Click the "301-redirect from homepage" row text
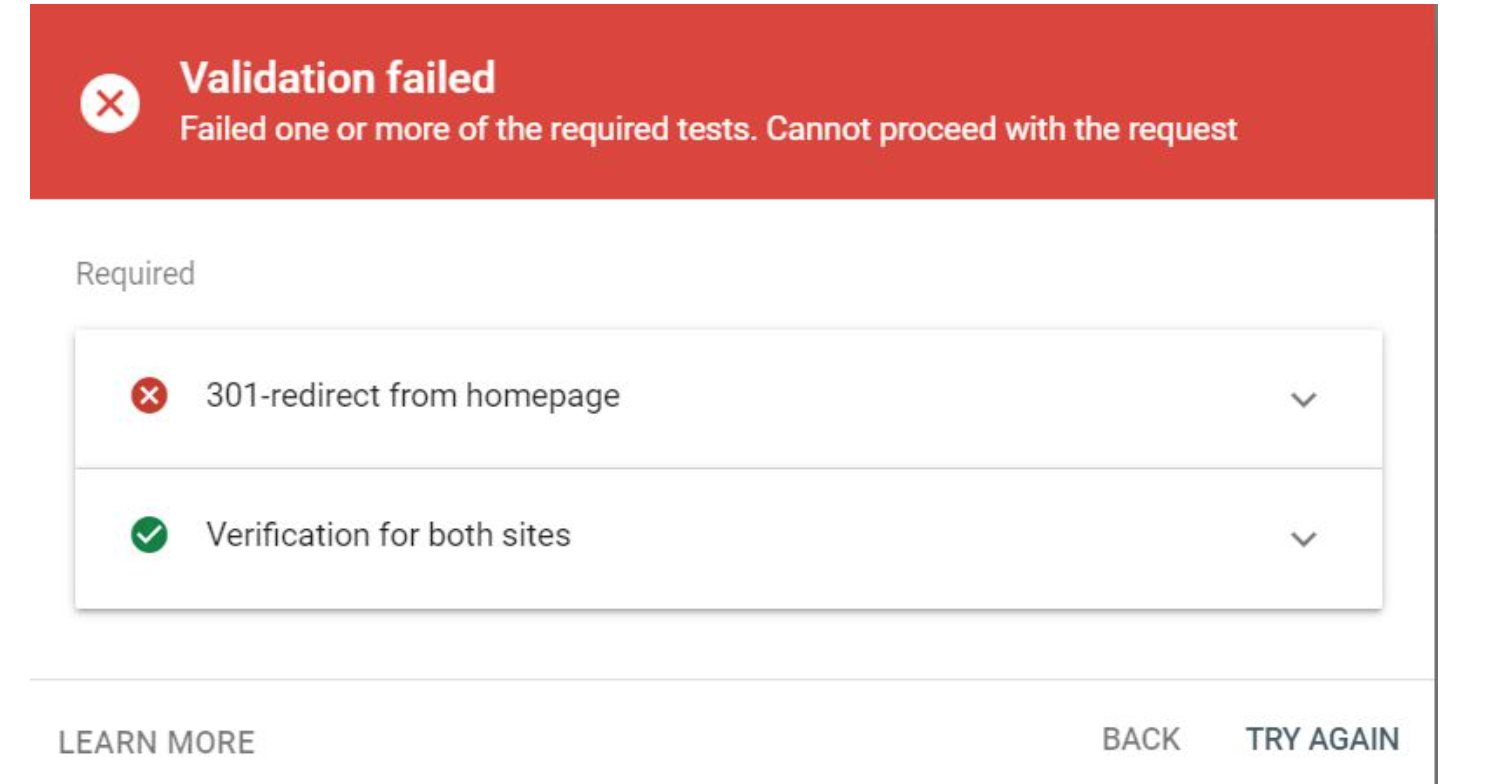 pos(412,396)
